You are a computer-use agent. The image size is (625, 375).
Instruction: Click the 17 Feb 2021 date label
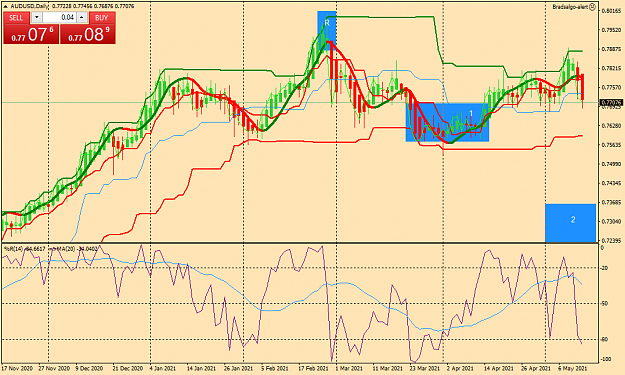(313, 368)
